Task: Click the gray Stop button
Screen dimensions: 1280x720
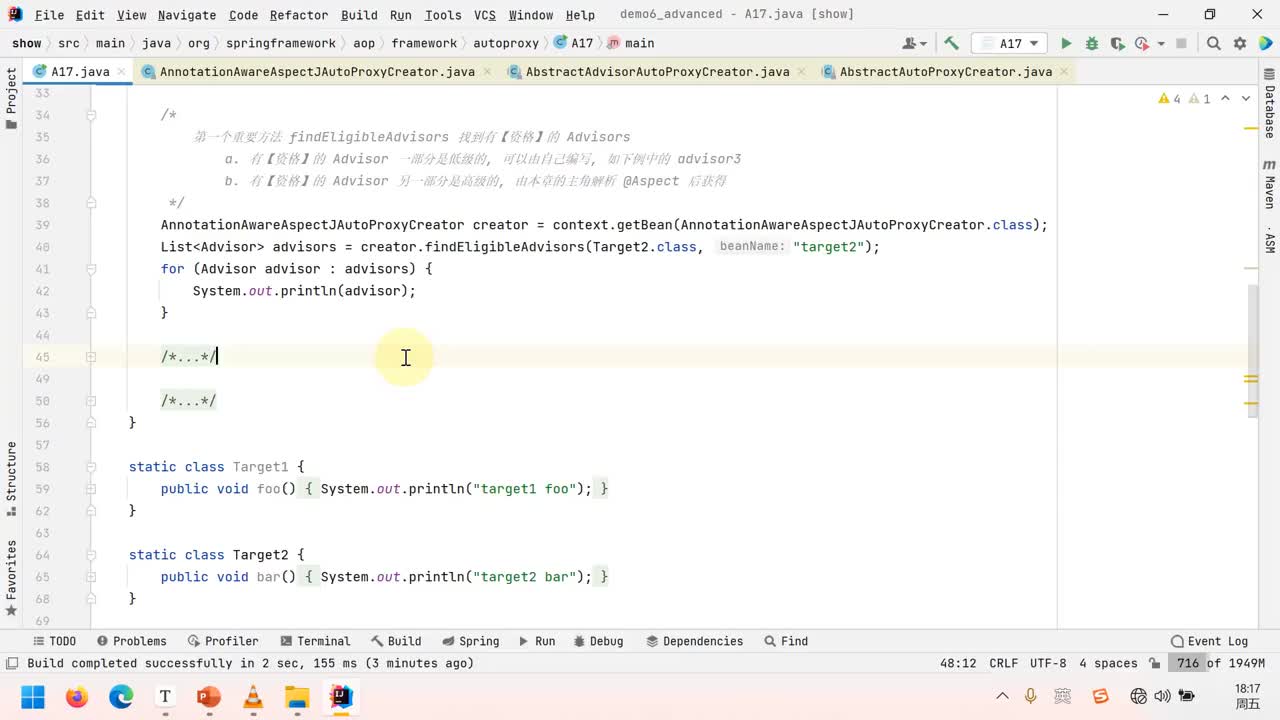Action: coord(1181,43)
